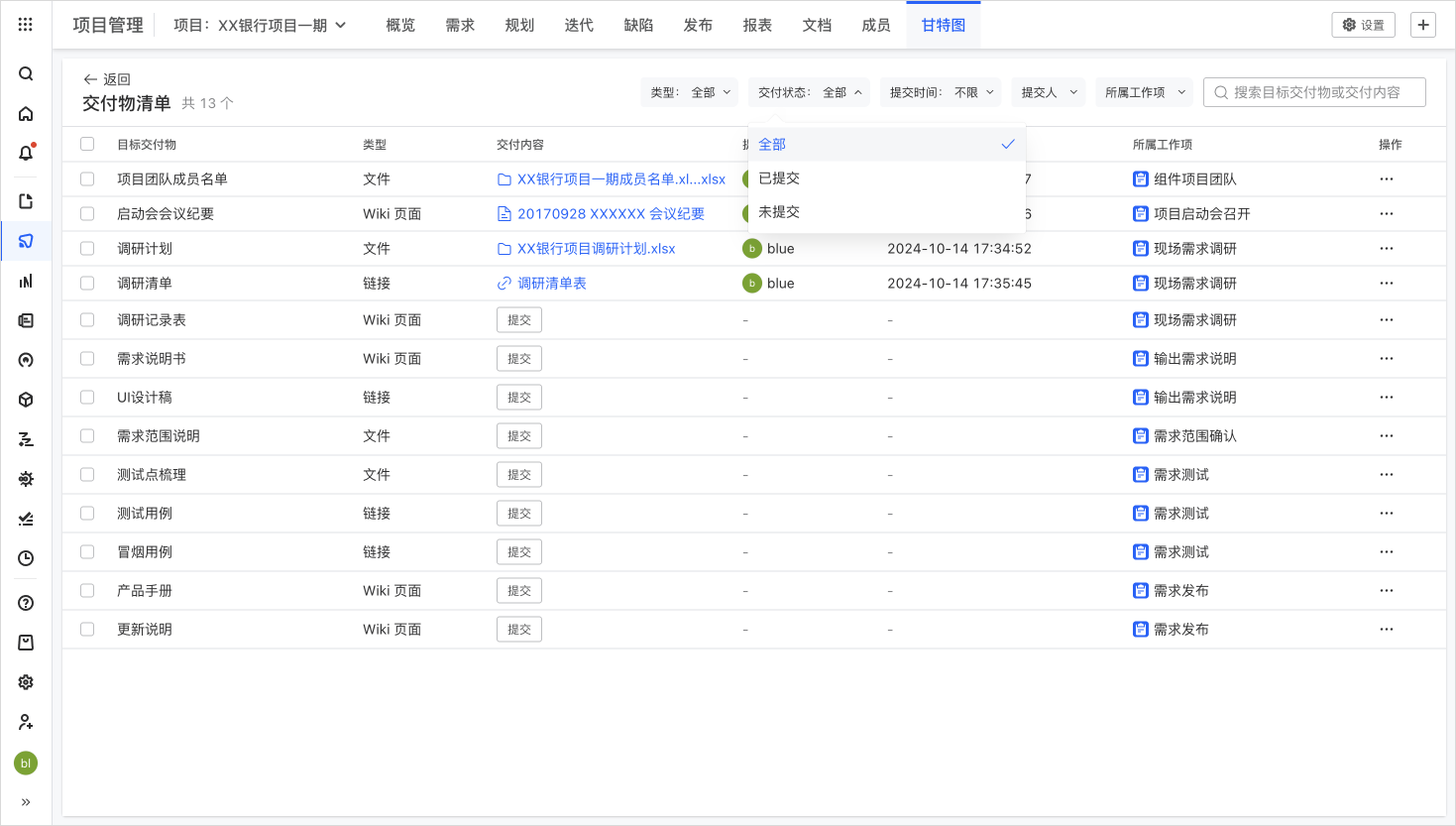Open the user avatar 'bl'
1456x826 pixels.
coord(26,763)
